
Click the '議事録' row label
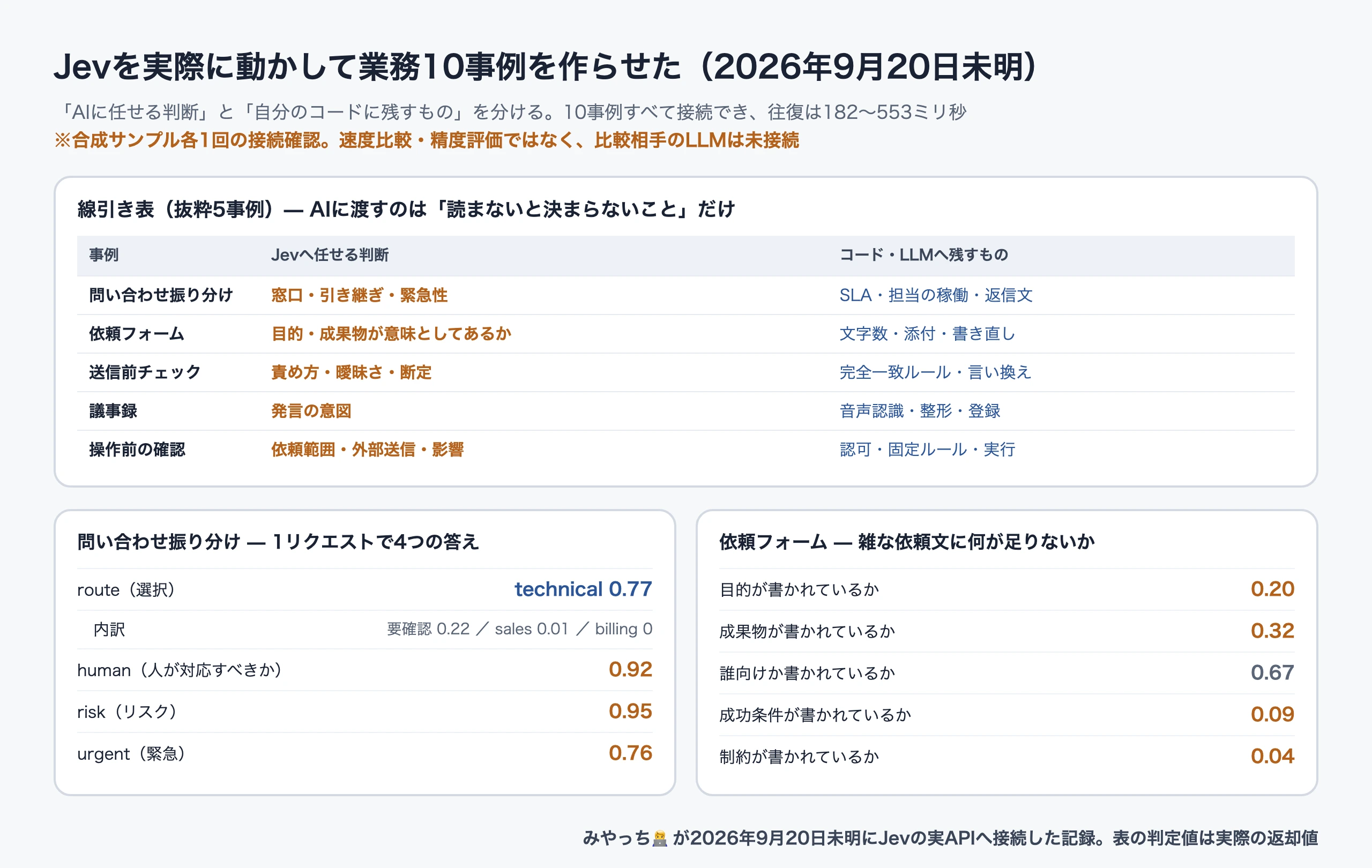click(113, 410)
